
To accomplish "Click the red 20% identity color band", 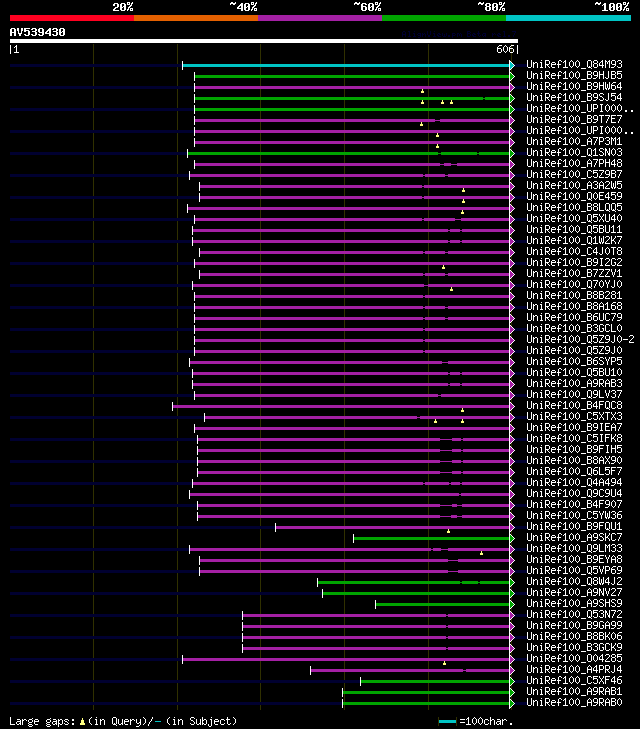I will coord(72,18).
